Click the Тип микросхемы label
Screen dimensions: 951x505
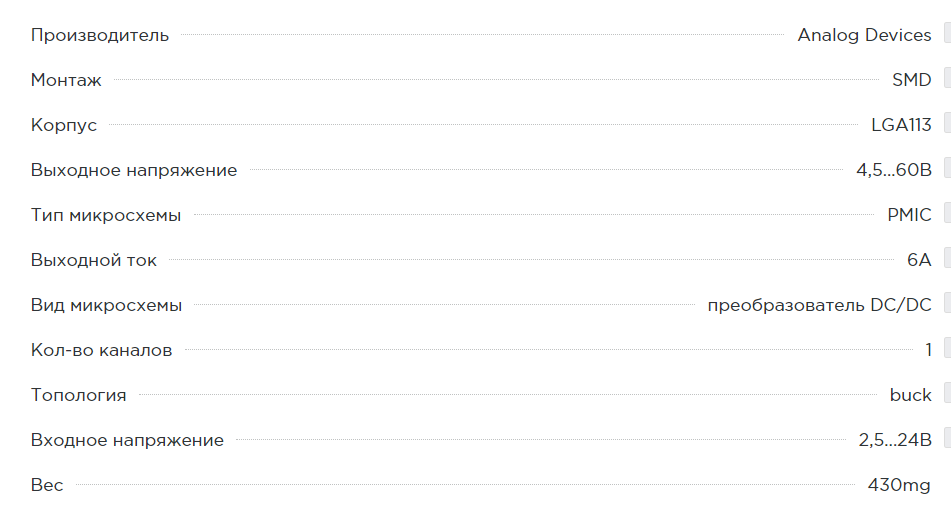tap(106, 215)
